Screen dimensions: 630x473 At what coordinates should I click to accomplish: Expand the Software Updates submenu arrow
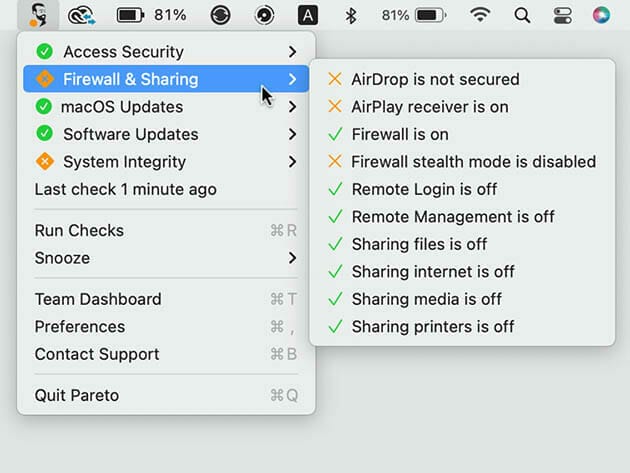pyautogui.click(x=292, y=134)
